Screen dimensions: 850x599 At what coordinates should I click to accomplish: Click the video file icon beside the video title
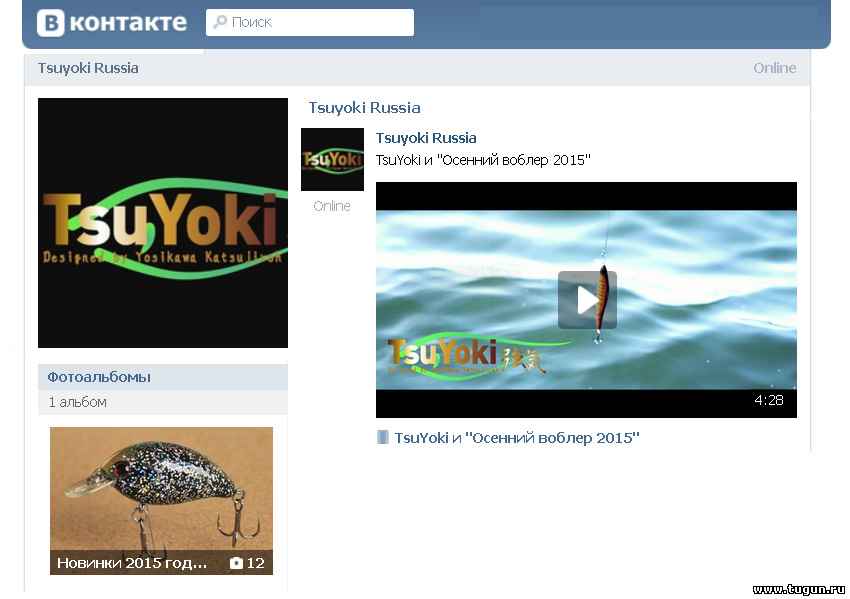[382, 438]
